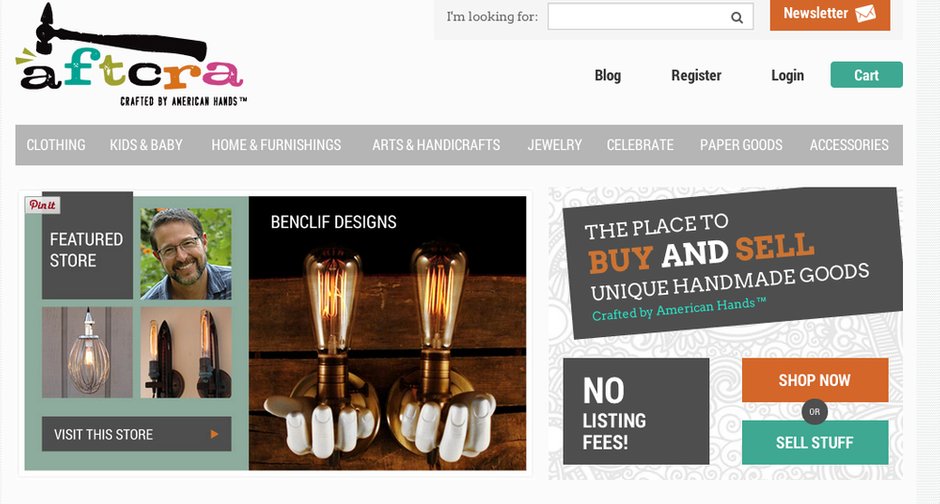Click the aftcra hammer logo

(131, 55)
